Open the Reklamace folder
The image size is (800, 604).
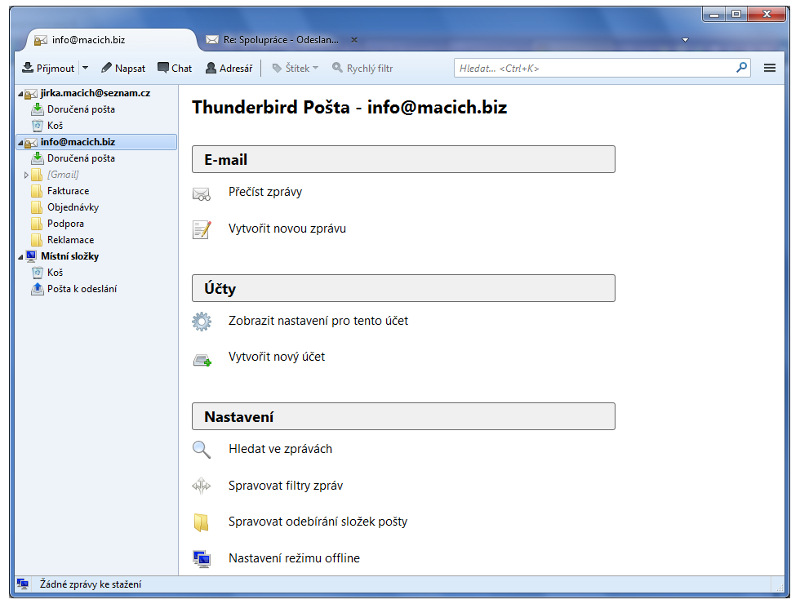[x=70, y=240]
